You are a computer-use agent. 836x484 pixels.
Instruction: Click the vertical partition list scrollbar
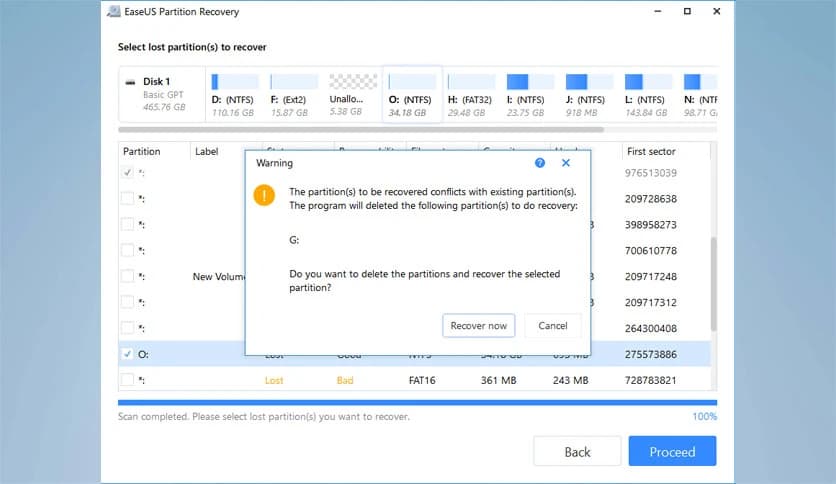(713, 284)
